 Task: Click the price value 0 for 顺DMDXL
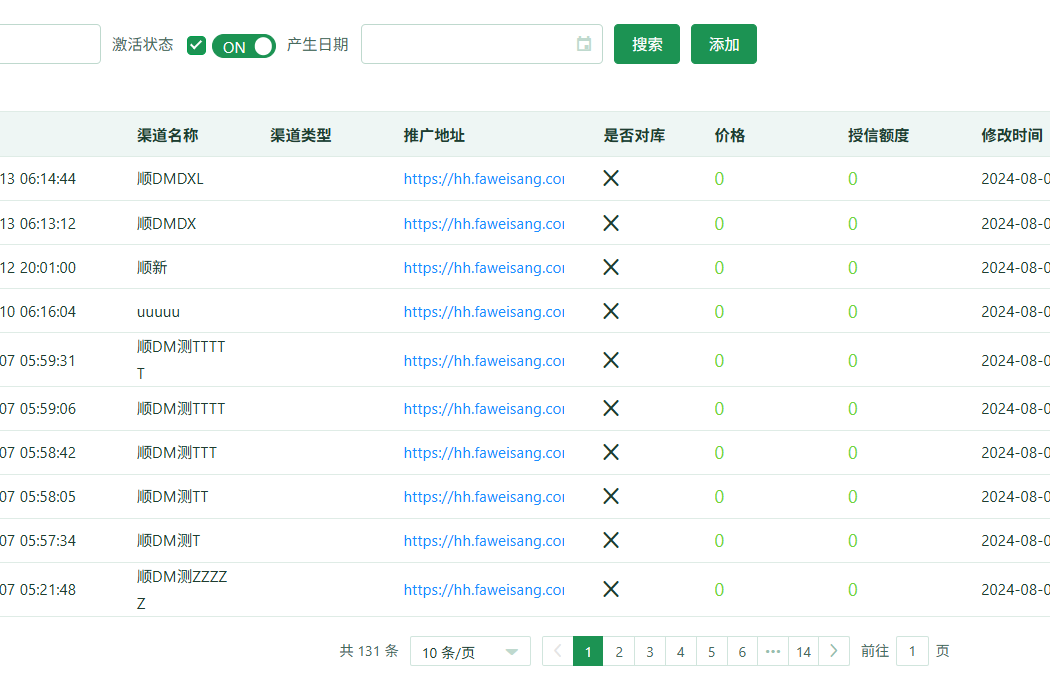(719, 179)
